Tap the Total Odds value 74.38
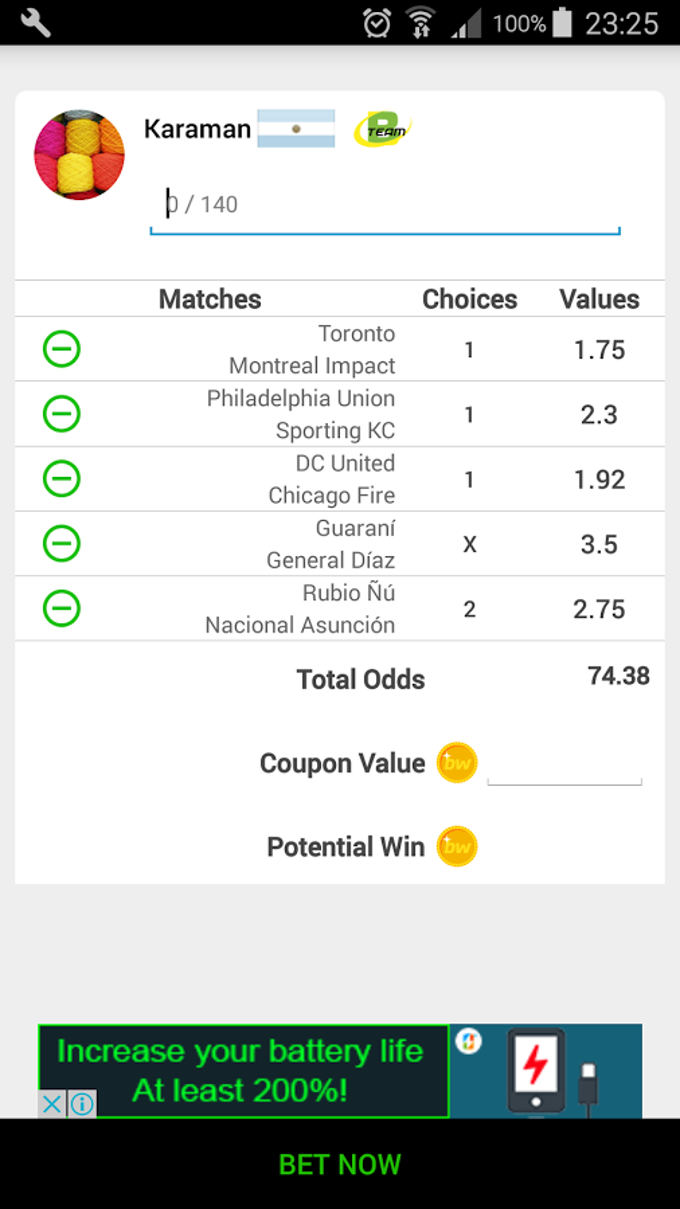The width and height of the screenshot is (680, 1209). point(619,676)
